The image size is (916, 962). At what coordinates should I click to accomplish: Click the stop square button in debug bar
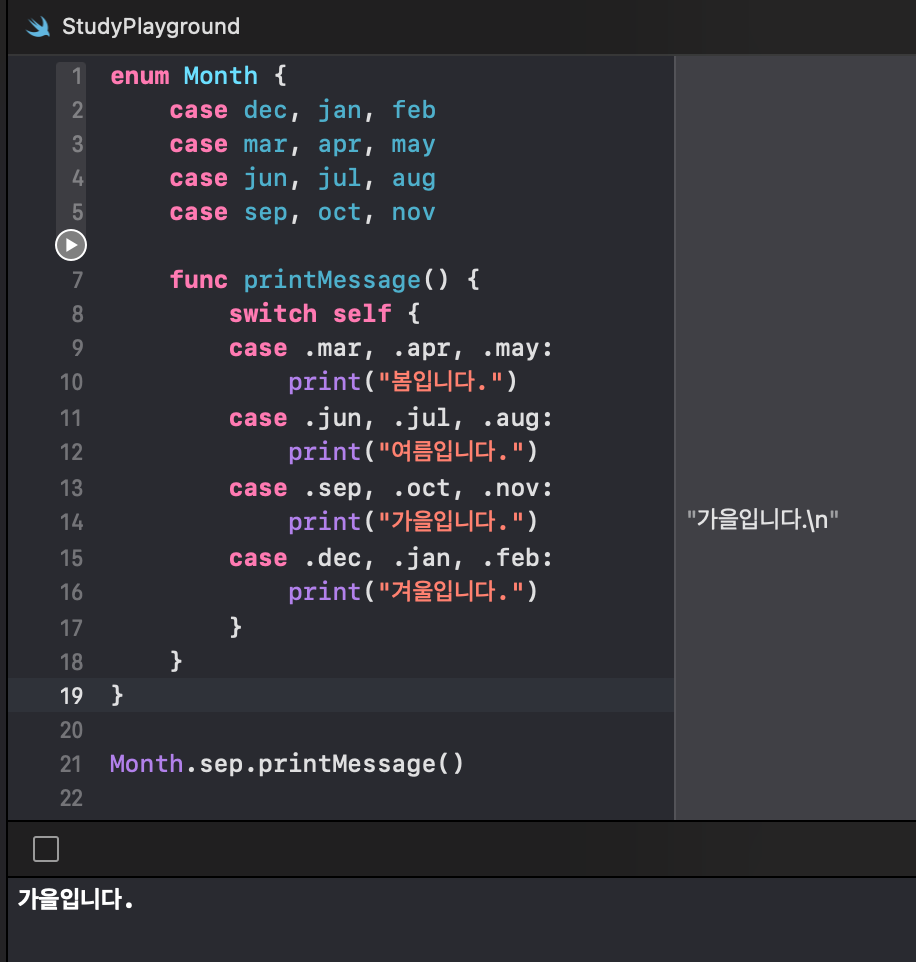tap(46, 849)
